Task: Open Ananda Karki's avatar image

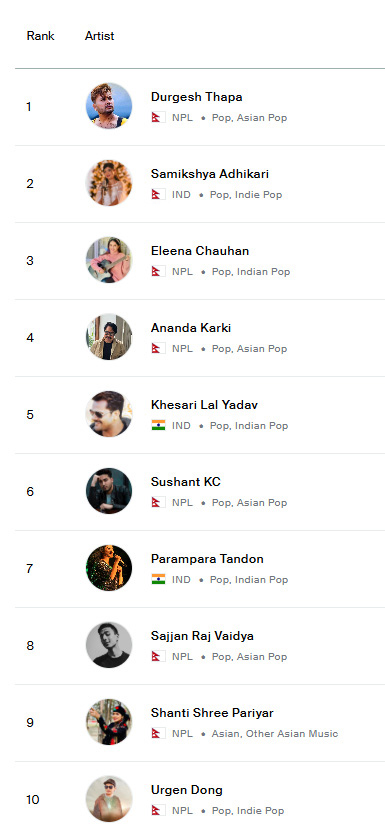Action: pos(109,337)
